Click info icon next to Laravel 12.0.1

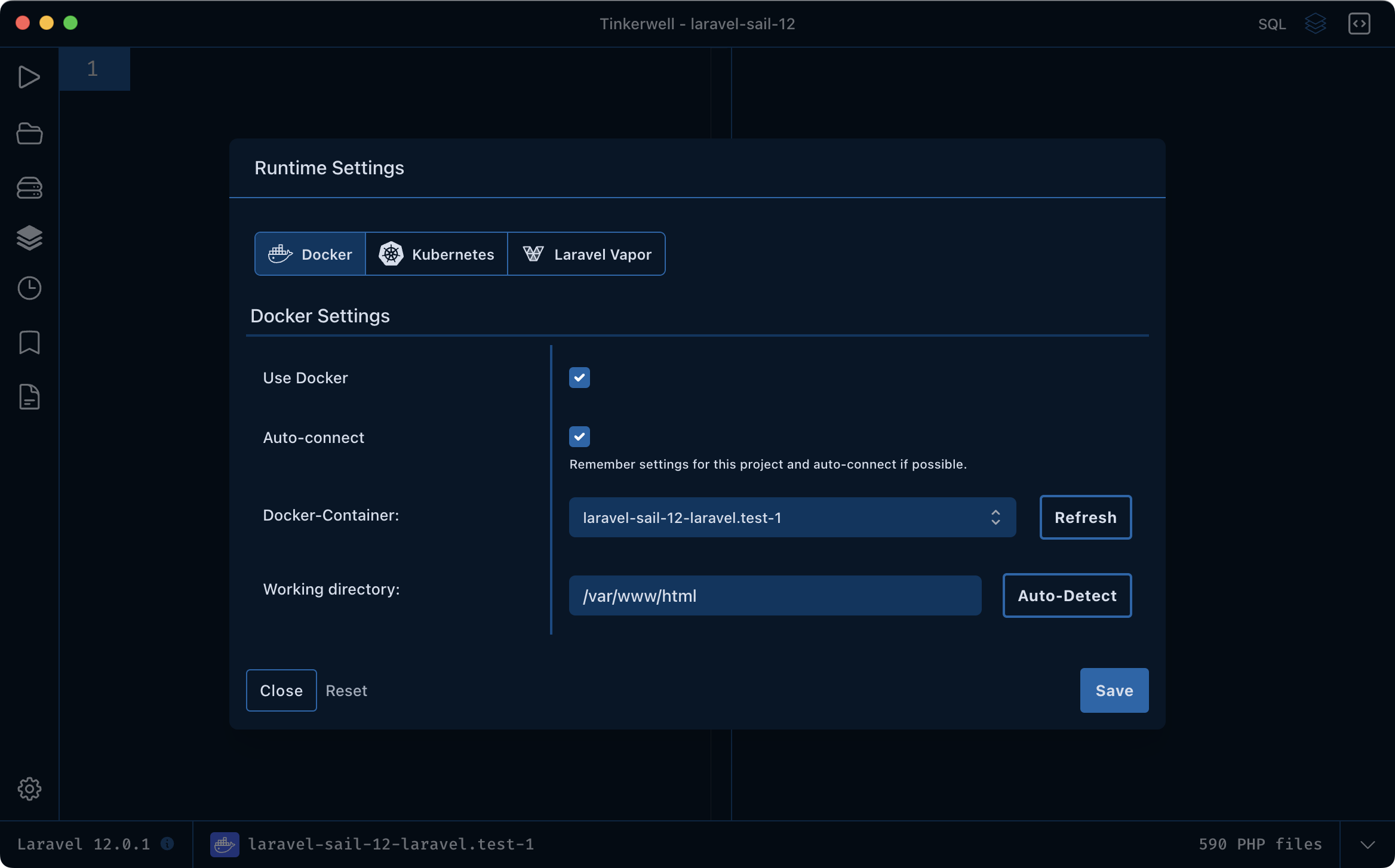167,844
